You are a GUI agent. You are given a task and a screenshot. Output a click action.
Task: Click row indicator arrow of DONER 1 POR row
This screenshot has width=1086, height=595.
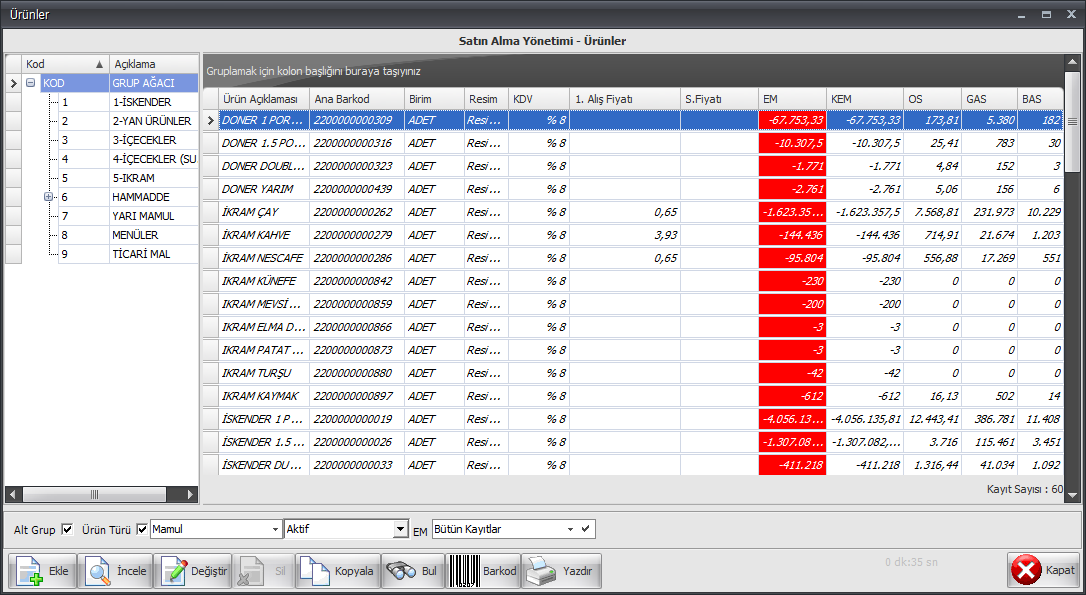click(x=211, y=121)
